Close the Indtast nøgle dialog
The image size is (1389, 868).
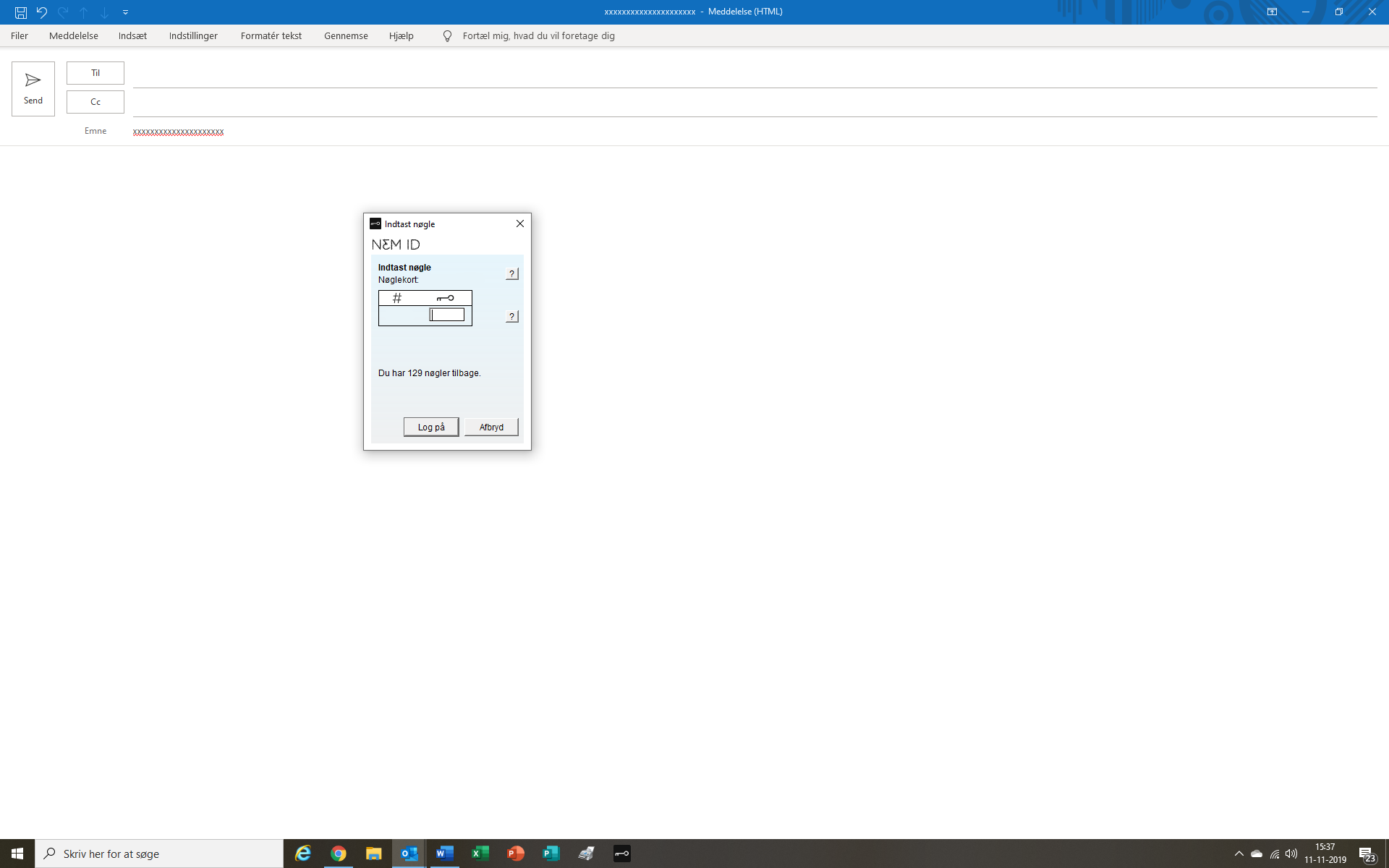point(519,224)
